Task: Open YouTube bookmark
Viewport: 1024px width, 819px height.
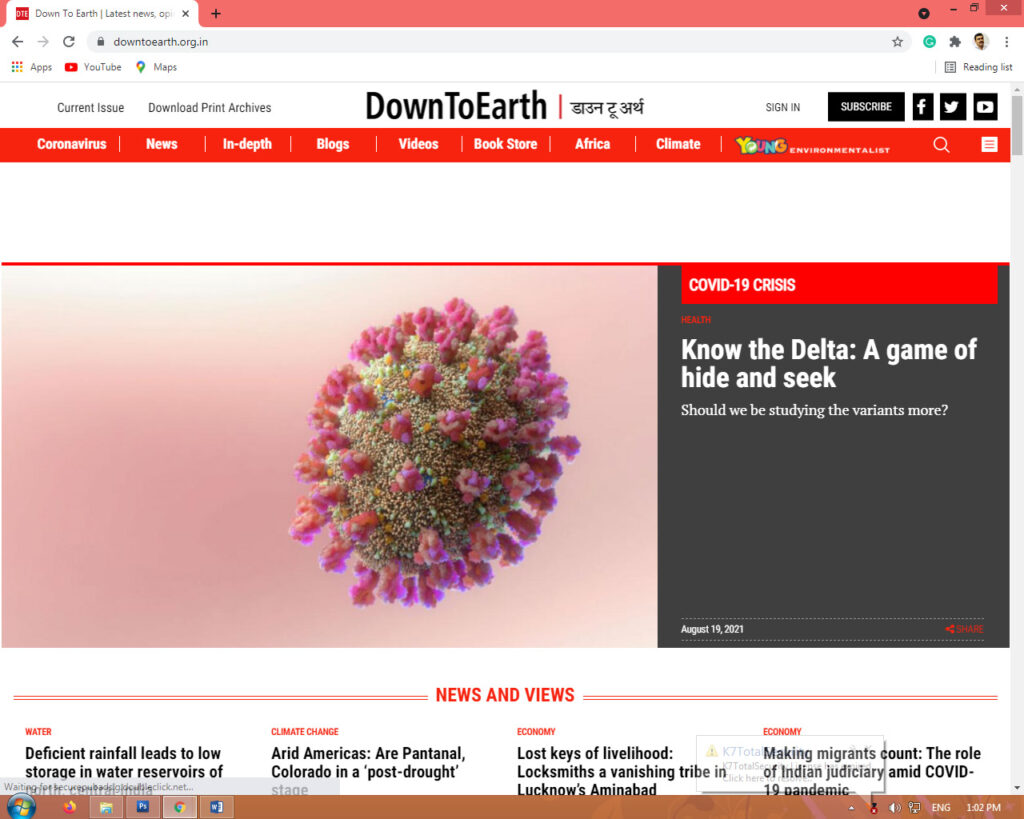Action: coord(93,67)
